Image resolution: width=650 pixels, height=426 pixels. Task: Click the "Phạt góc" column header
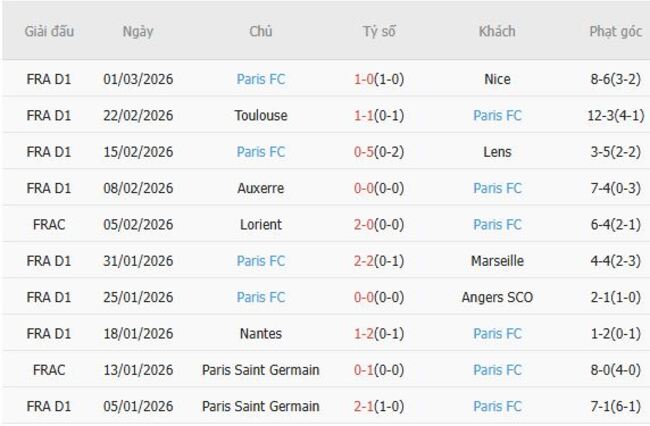pos(615,31)
